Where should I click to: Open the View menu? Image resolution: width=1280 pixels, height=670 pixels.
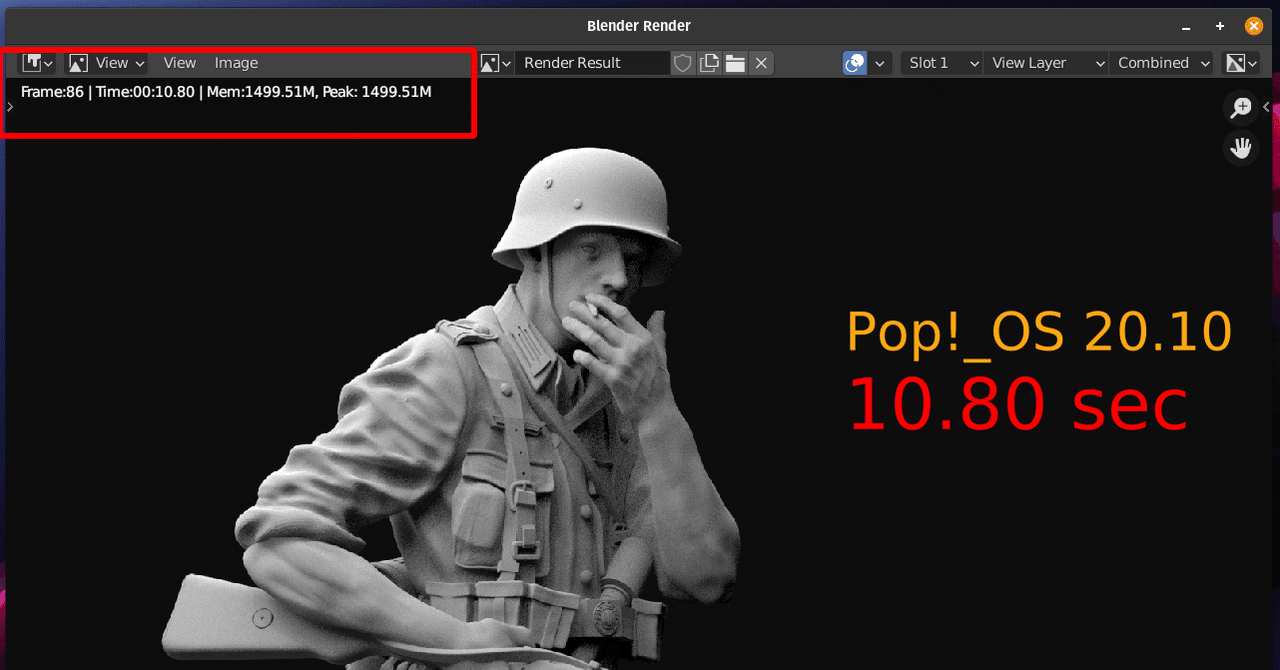(179, 62)
